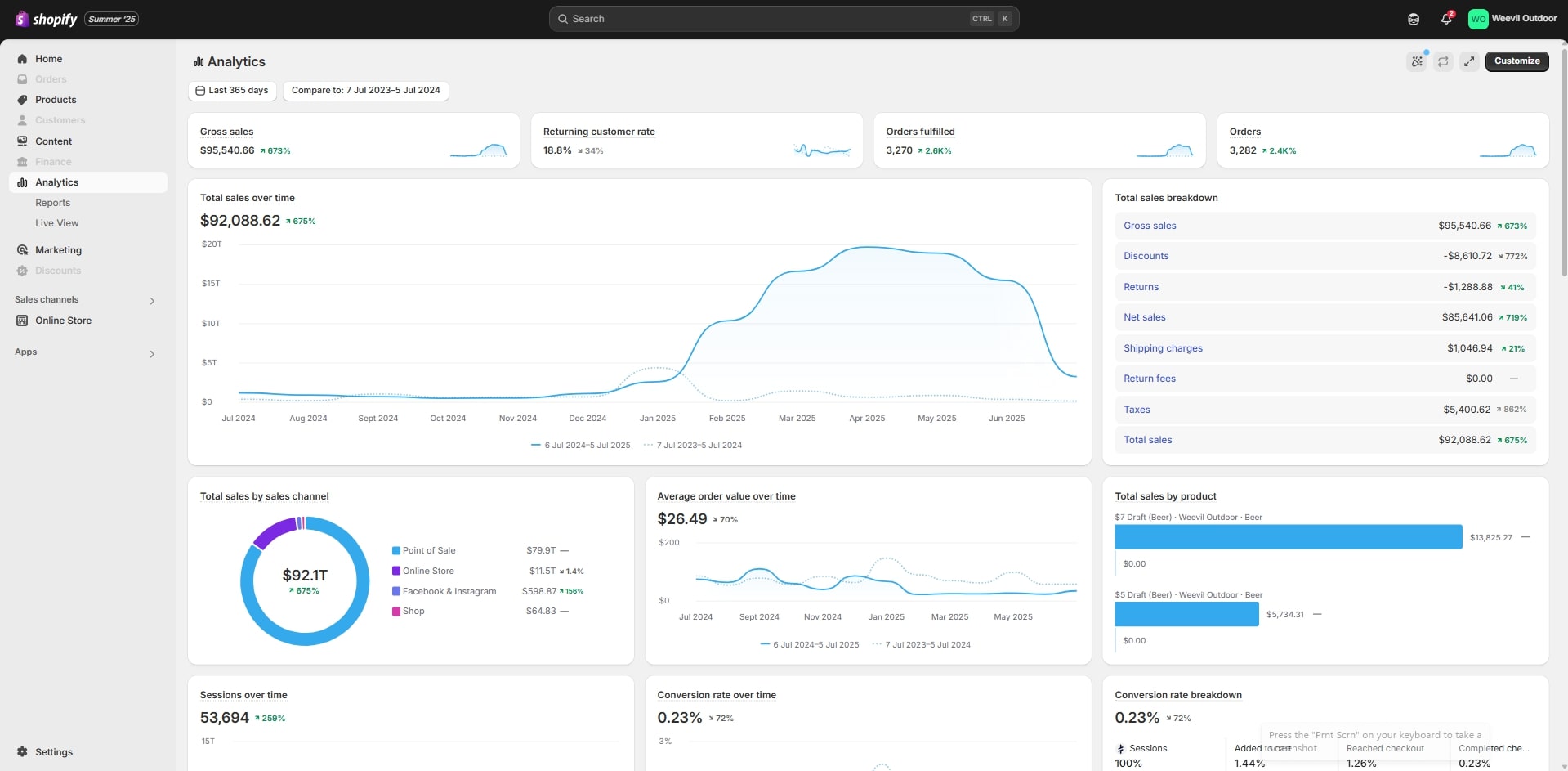Screen dimensions: 1568x771
Task: Click the Content icon in sidebar
Action: tap(22, 141)
